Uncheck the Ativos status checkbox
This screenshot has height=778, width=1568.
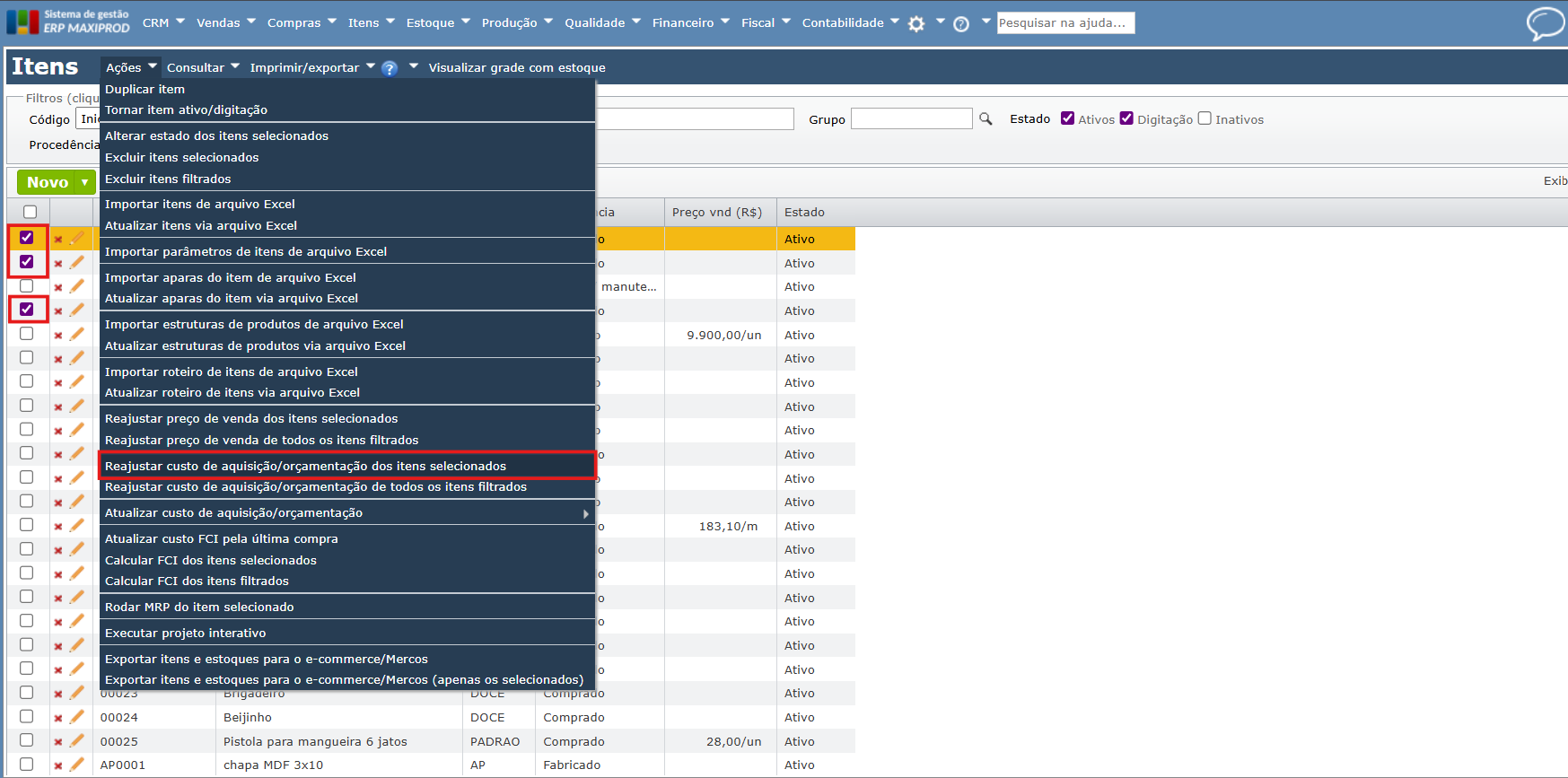[x=1067, y=118]
